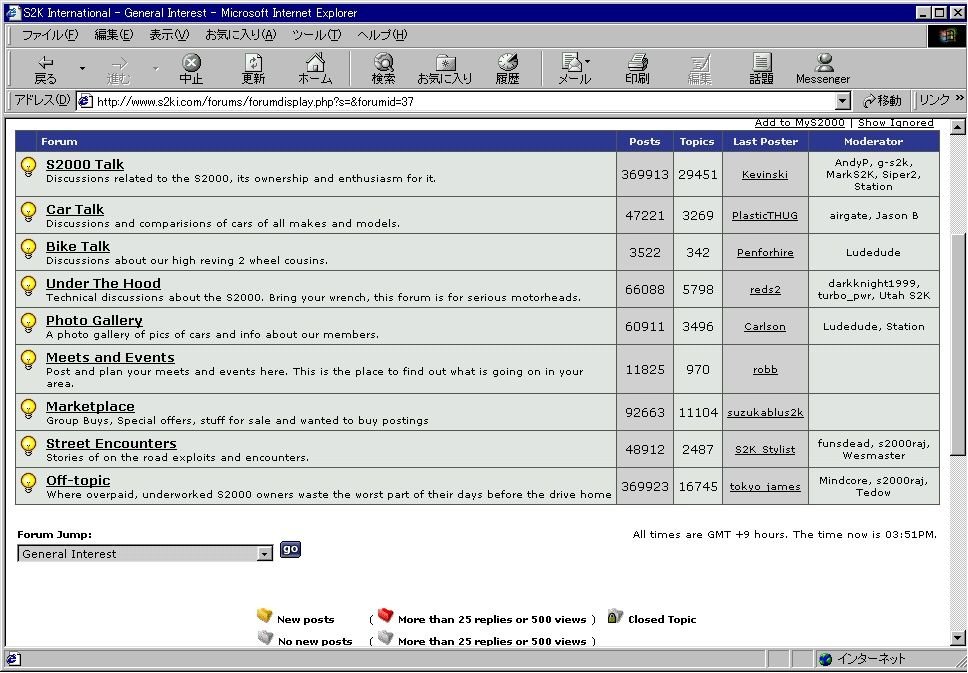Screen dimensions: 968x673
Task: Open the Help menu
Action: [x=382, y=35]
